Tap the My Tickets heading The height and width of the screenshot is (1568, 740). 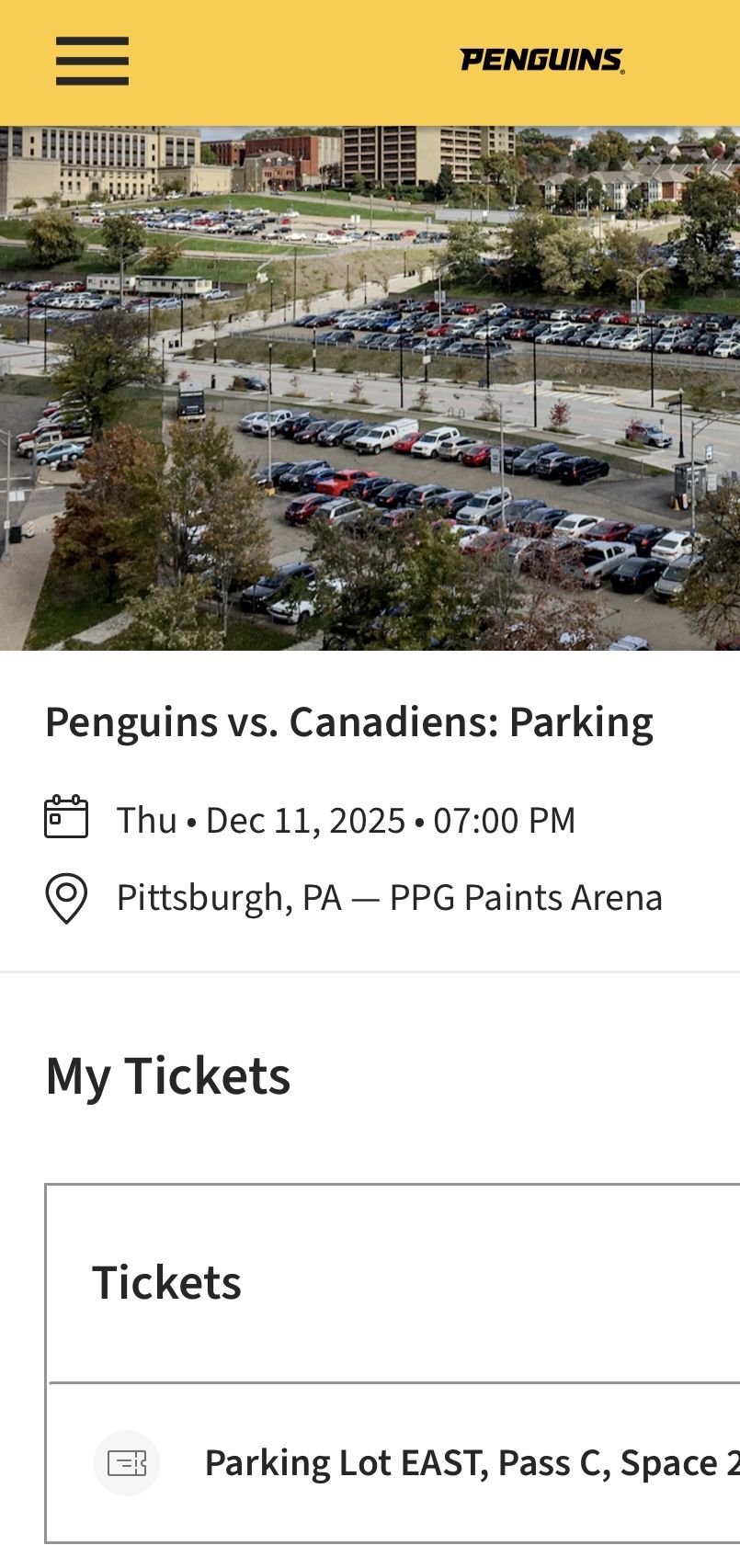coord(167,1074)
